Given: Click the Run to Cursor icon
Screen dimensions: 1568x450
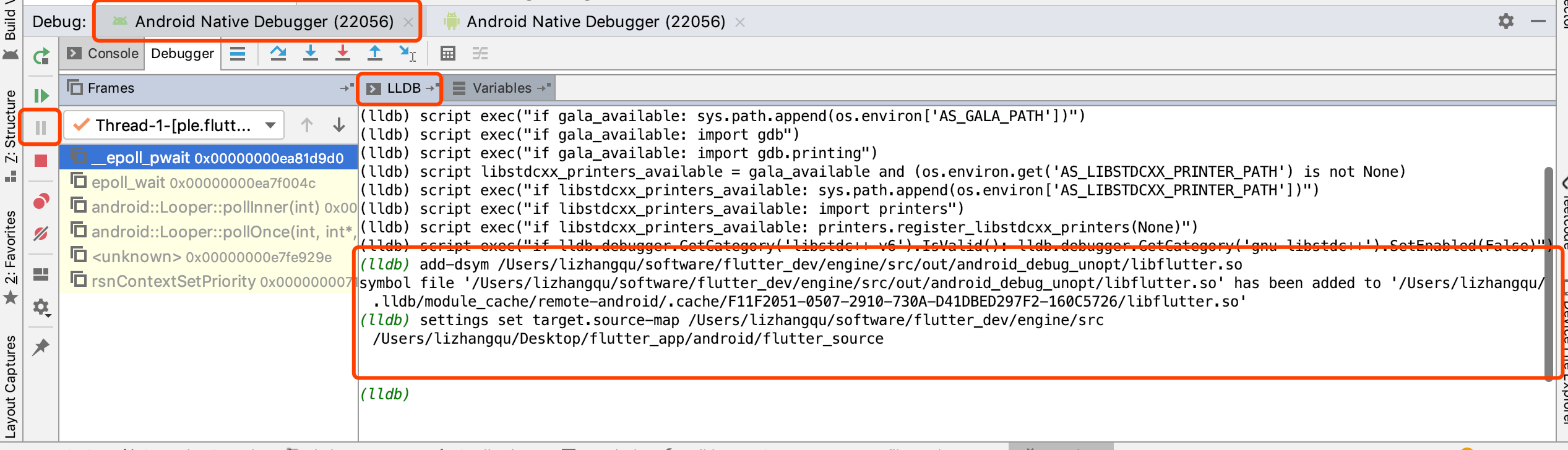Looking at the screenshot, I should (407, 54).
